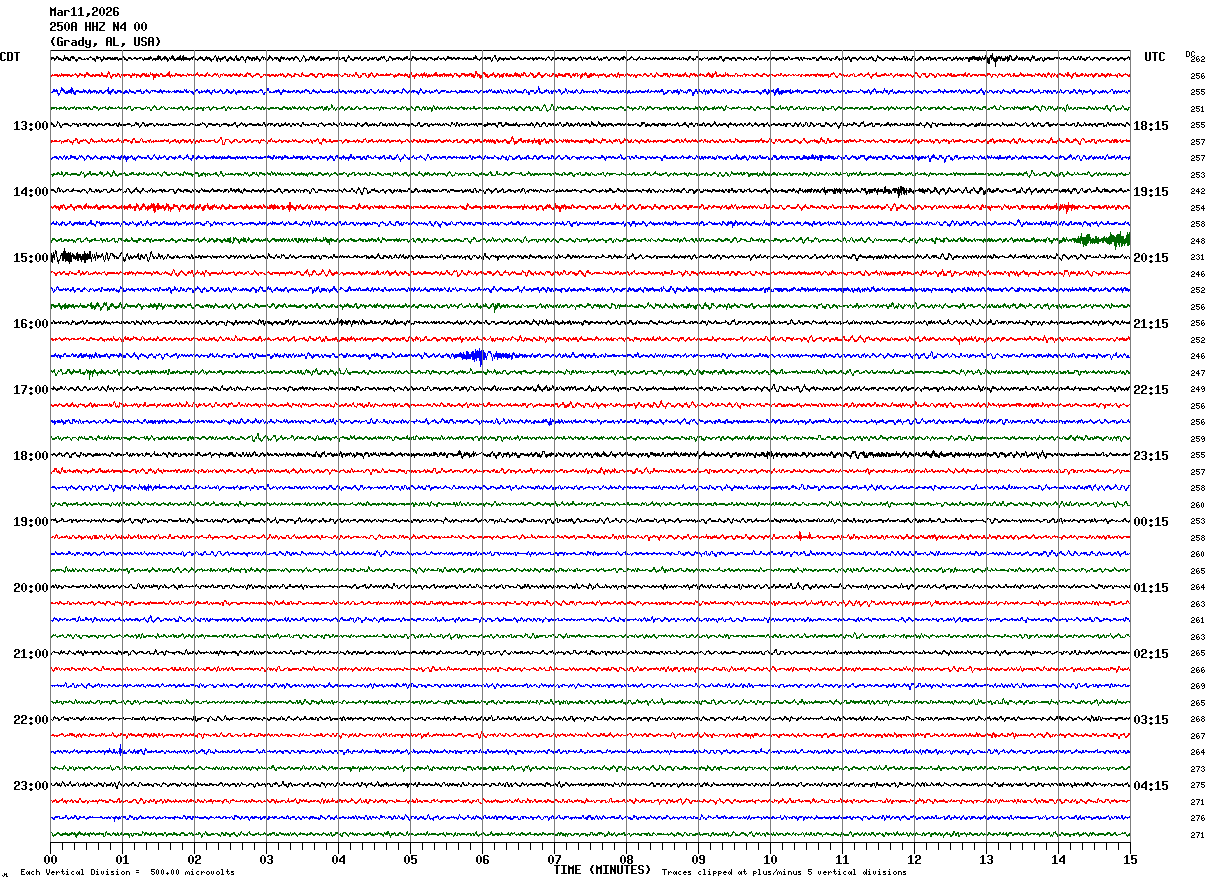Screen dimensions: 1210x886
Task: Click the 20:15 UTC time label
Action: [x=1151, y=258]
